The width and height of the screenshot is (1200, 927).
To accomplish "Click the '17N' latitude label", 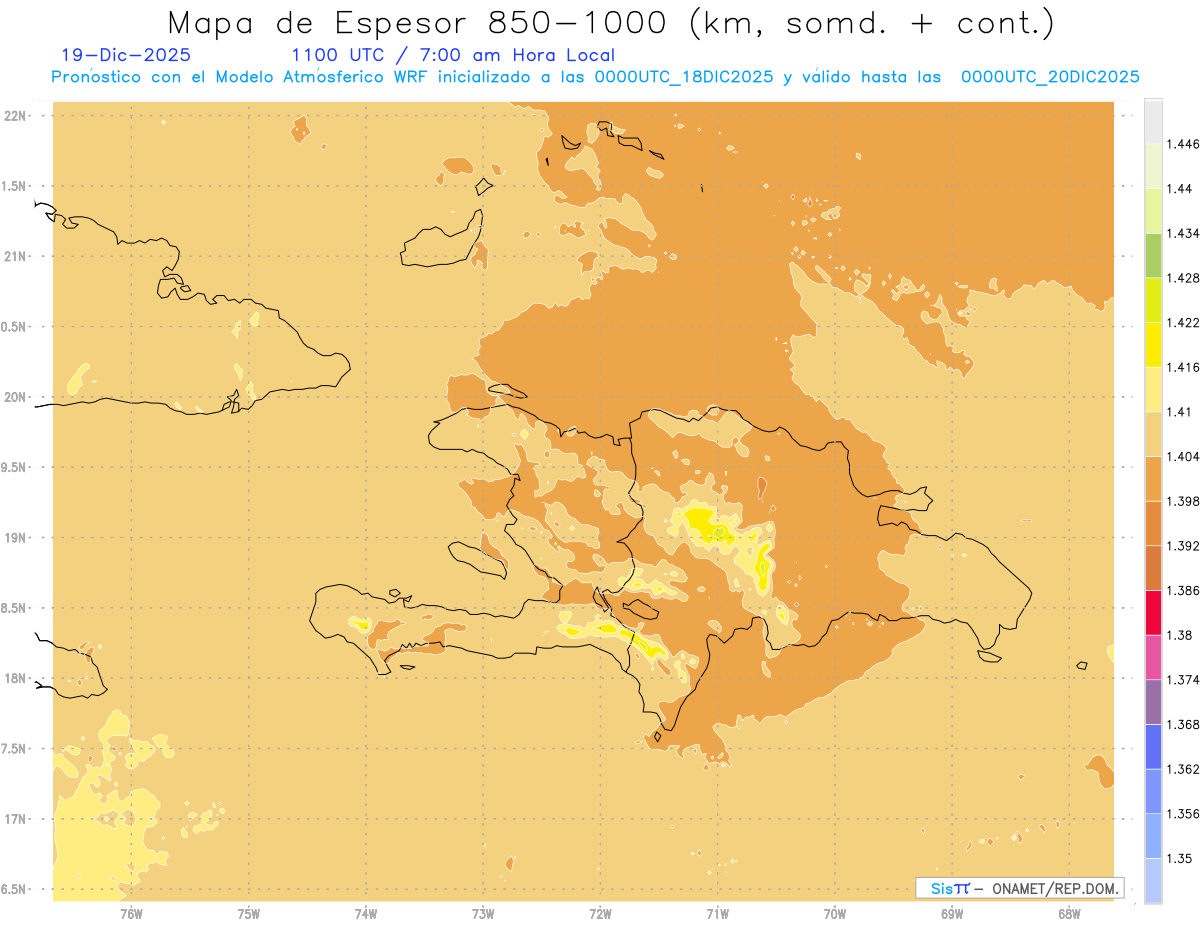I will coord(15,819).
